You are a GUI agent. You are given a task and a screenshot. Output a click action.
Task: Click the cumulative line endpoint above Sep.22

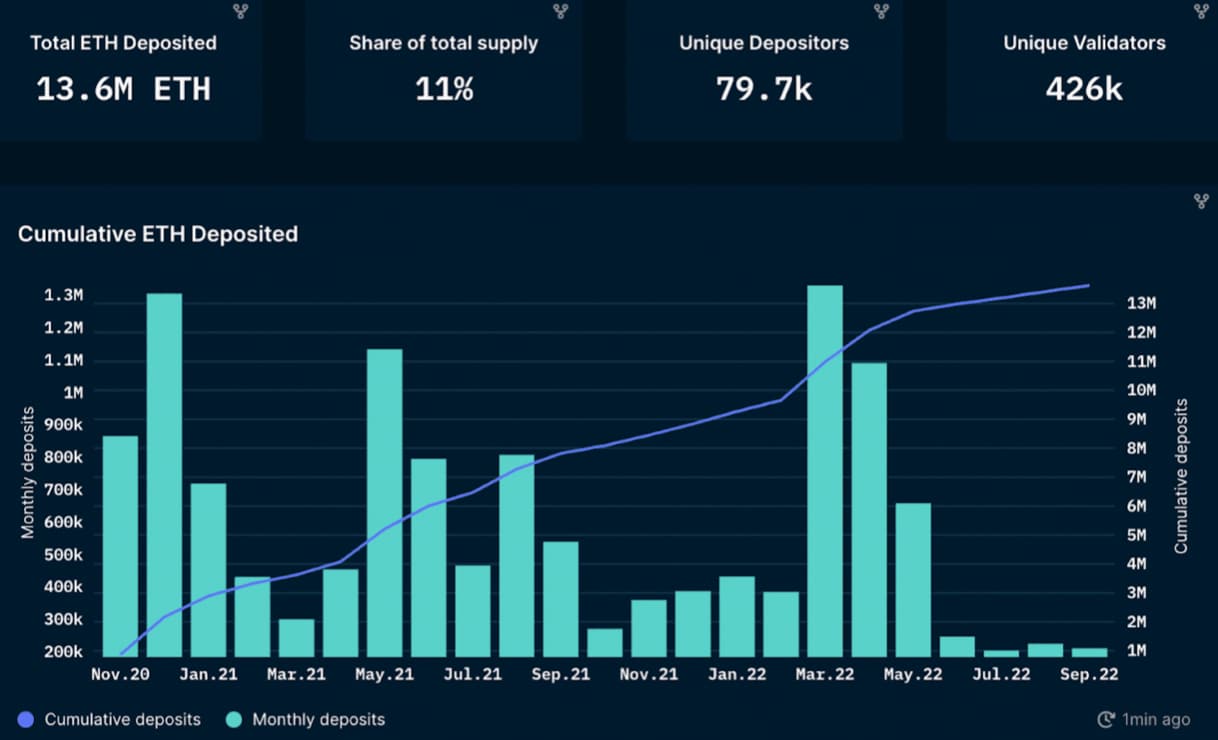pos(1088,286)
